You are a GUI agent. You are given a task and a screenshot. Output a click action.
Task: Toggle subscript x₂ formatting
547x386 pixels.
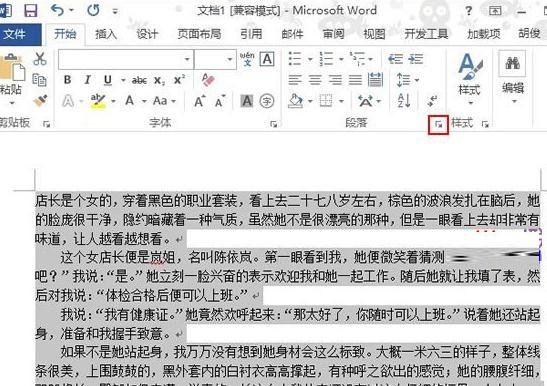click(159, 81)
